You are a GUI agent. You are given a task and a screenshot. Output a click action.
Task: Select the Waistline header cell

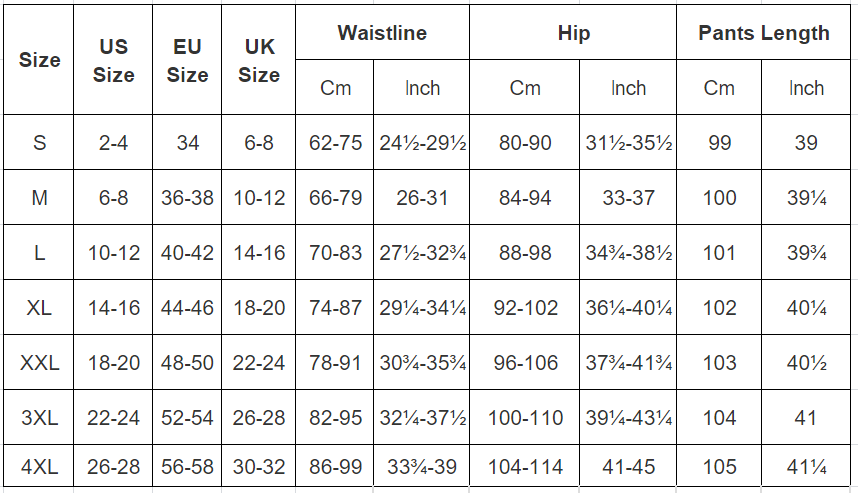coord(382,32)
